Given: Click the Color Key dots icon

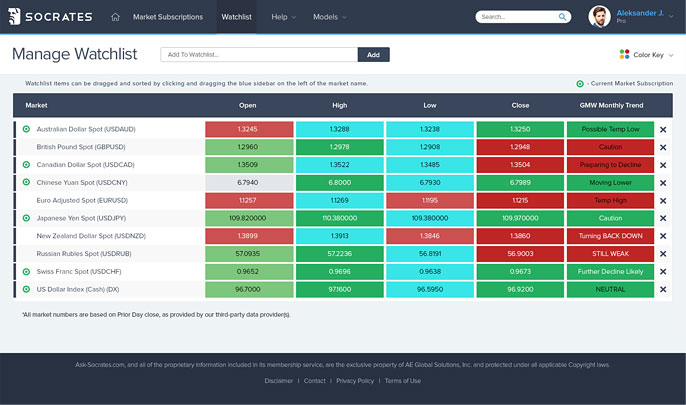Looking at the screenshot, I should point(624,54).
